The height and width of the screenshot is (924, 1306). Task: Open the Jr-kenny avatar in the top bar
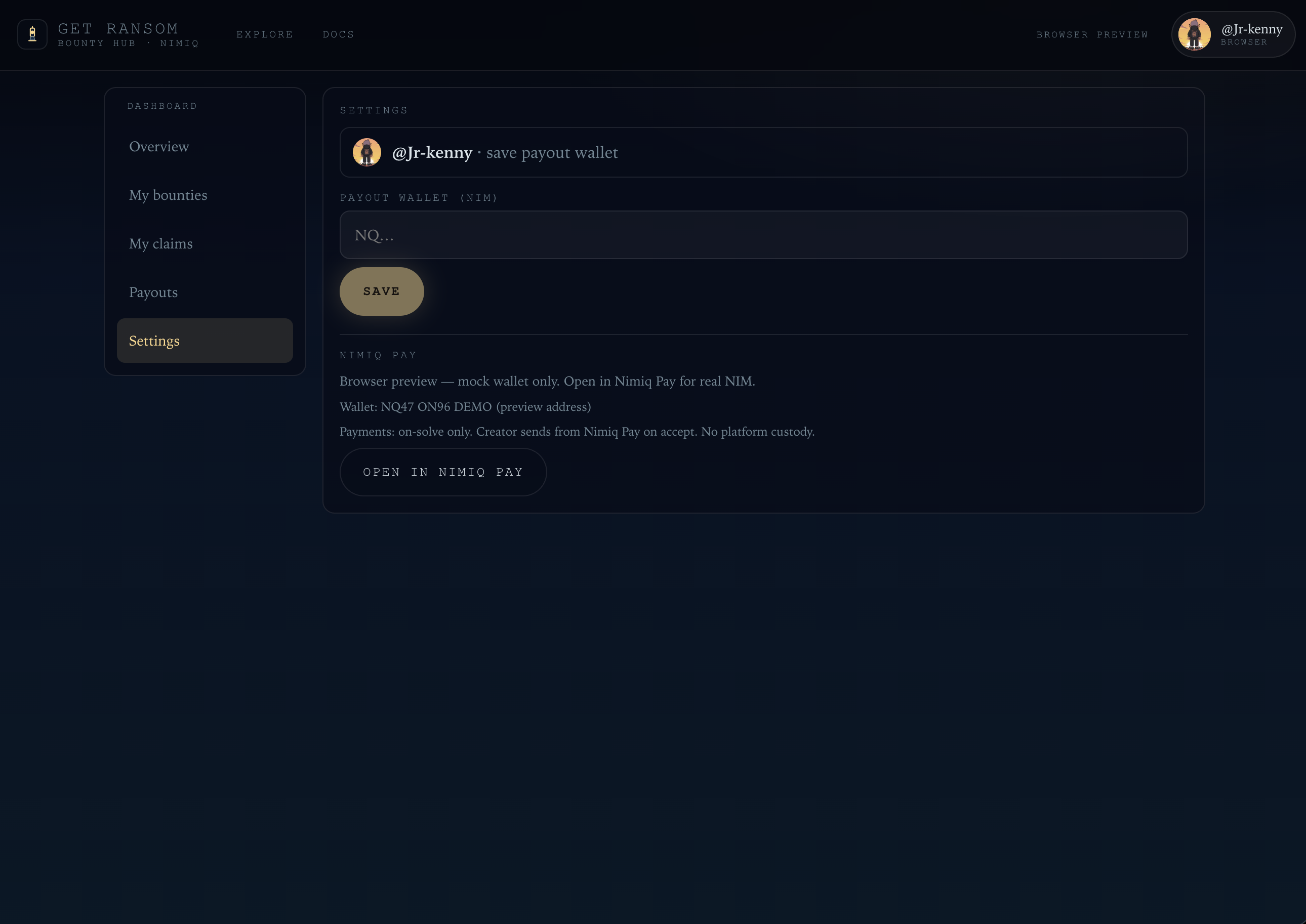click(x=1194, y=34)
